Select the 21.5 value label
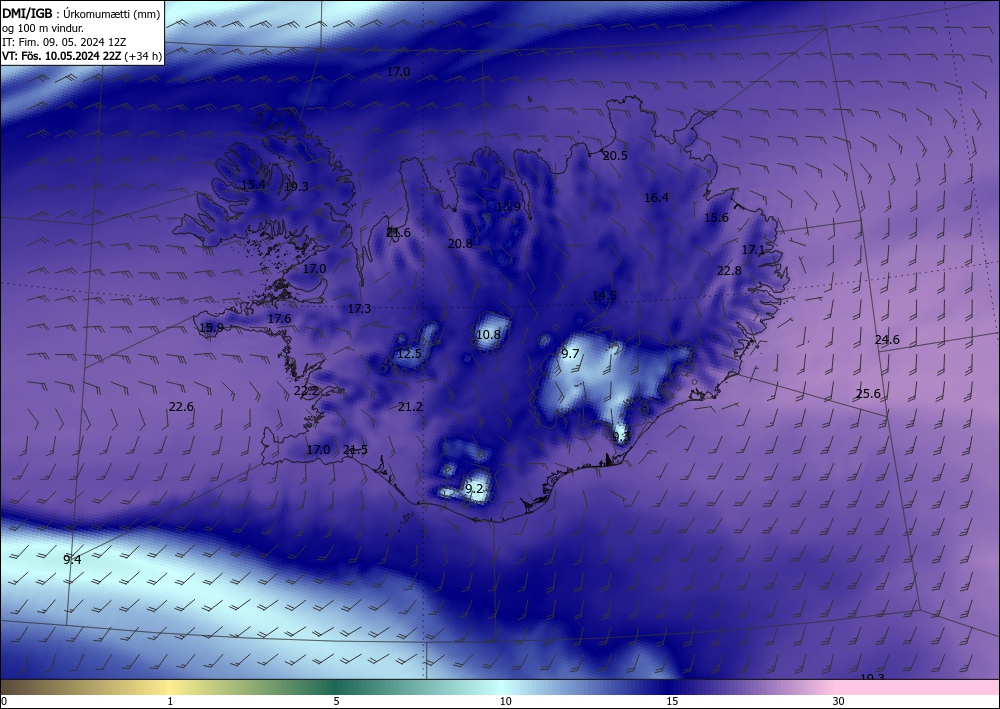Image resolution: width=1000 pixels, height=709 pixels. click(x=355, y=450)
